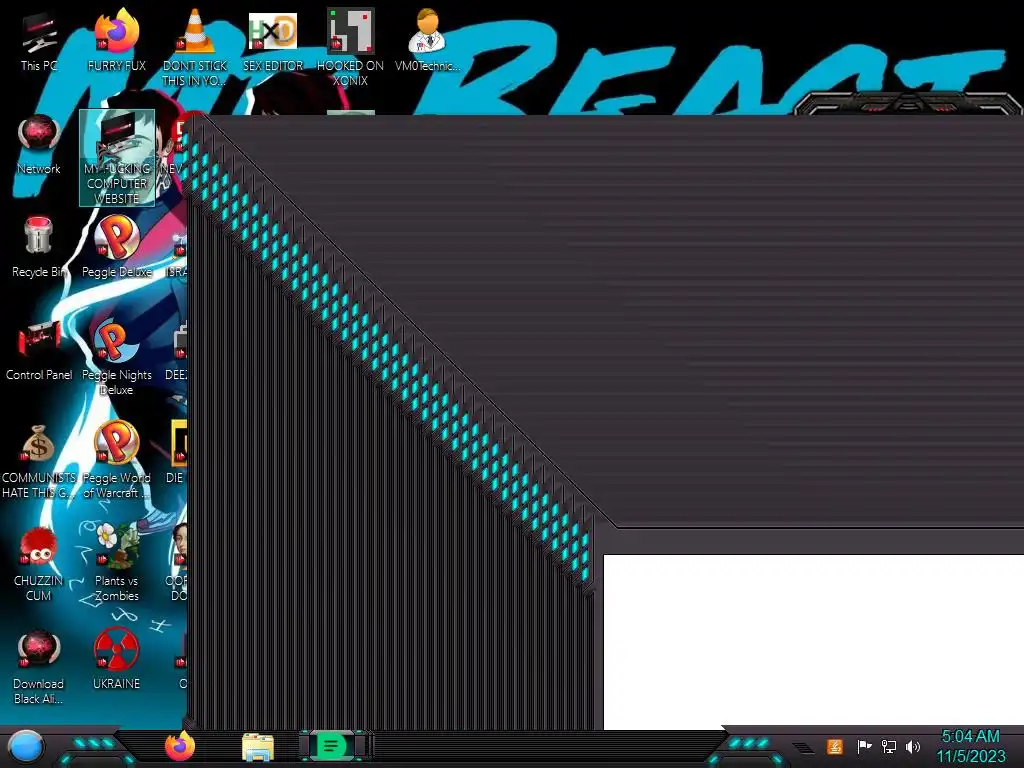Image resolution: width=1024 pixels, height=768 pixels.
Task: Open the red fuzzy Chuzzle game shortcut
Action: click(x=39, y=563)
